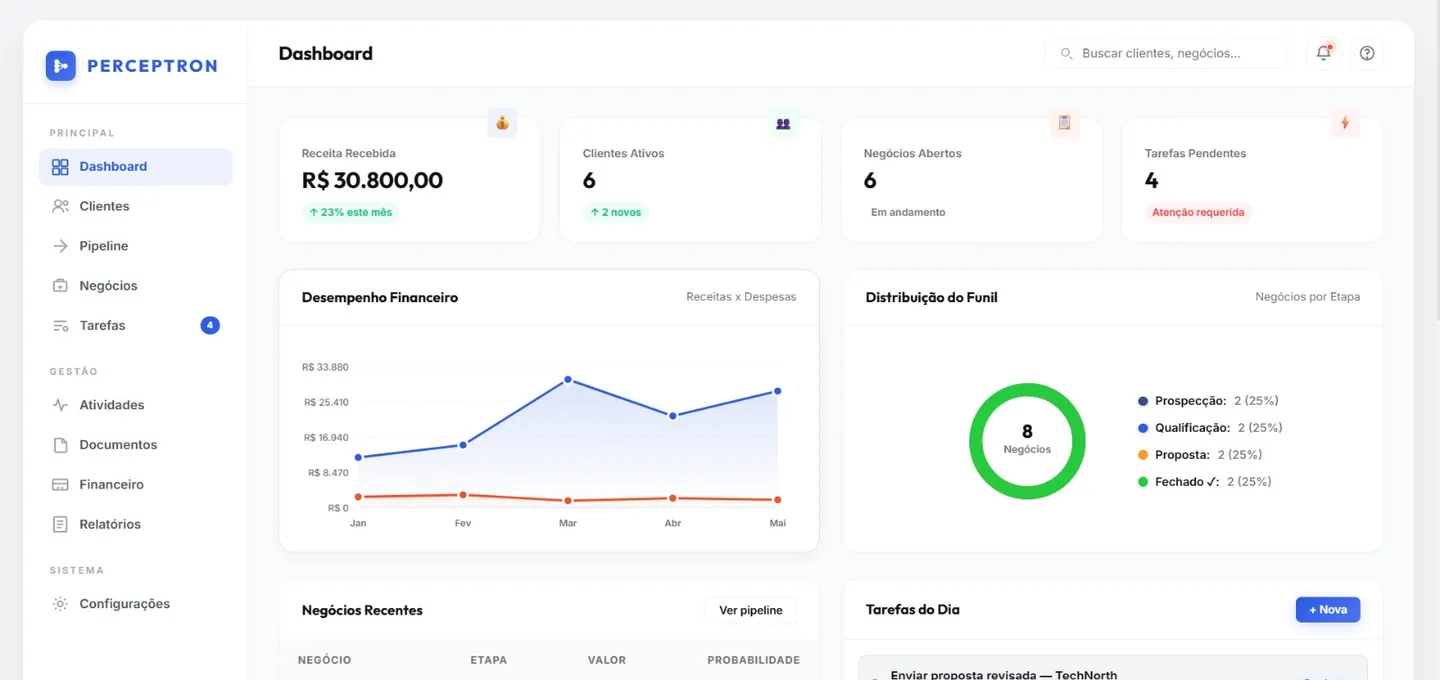
Task: Click the PROBABILIDADE column header
Action: pyautogui.click(x=753, y=660)
